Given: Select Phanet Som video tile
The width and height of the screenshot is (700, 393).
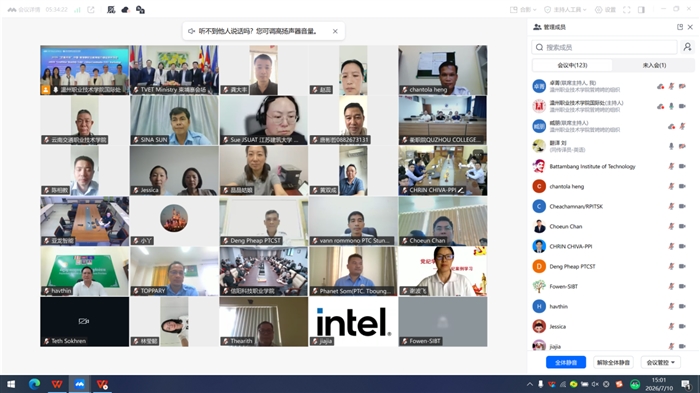Looking at the screenshot, I should point(353,271).
